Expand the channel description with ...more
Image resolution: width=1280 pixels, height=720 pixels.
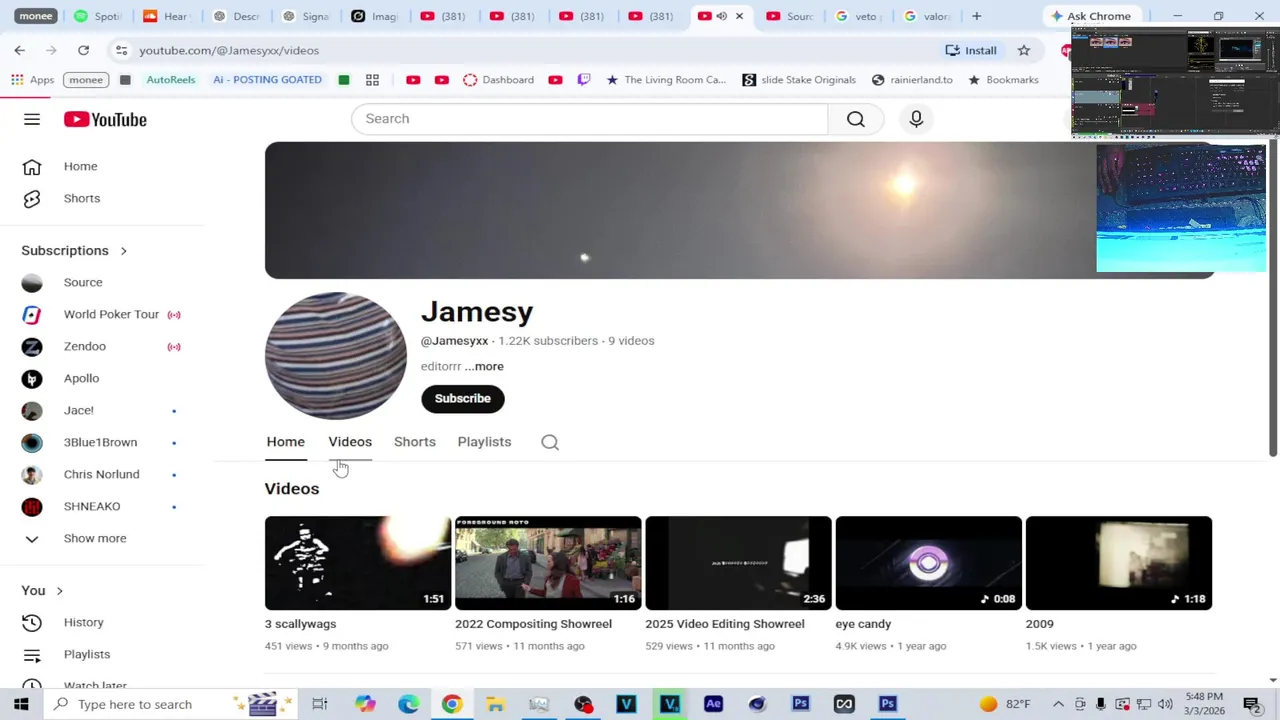coord(484,366)
